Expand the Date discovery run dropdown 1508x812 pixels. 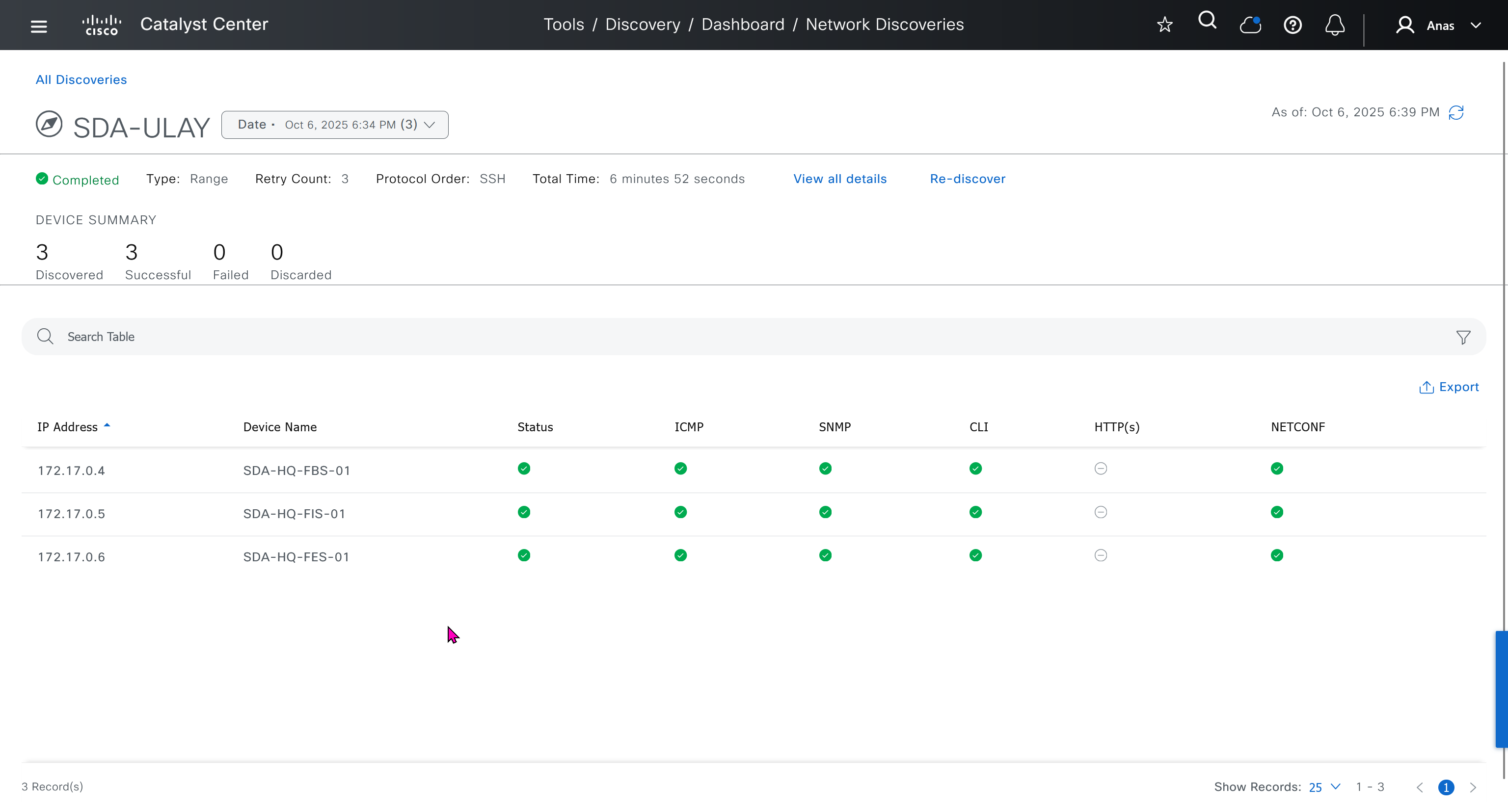tap(334, 125)
